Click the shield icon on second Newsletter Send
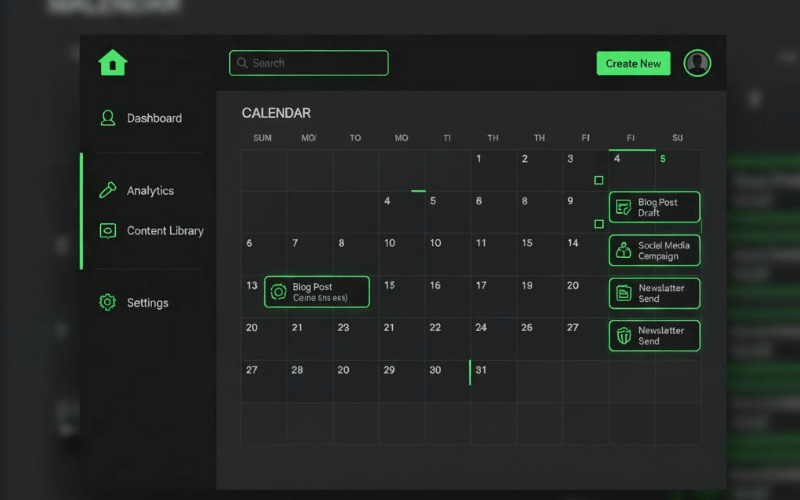 tap(623, 336)
